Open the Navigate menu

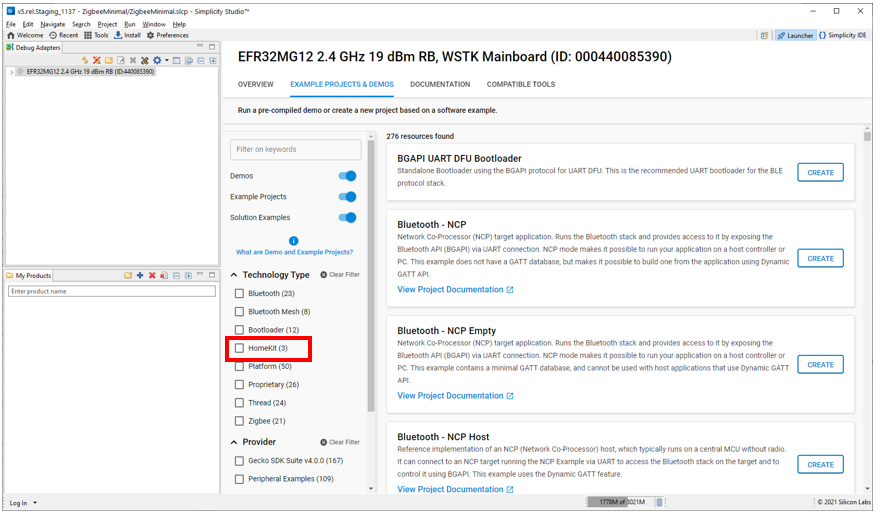pyautogui.click(x=53, y=24)
